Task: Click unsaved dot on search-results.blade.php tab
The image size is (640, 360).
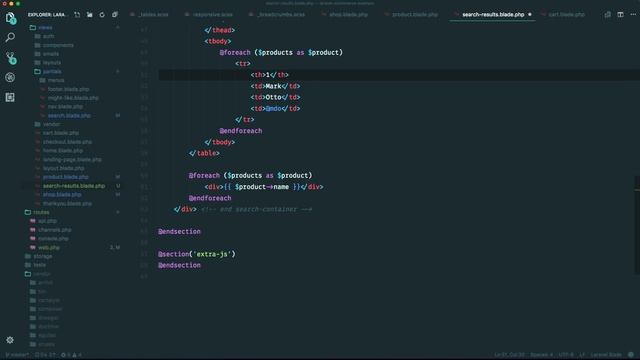Action: [530, 15]
